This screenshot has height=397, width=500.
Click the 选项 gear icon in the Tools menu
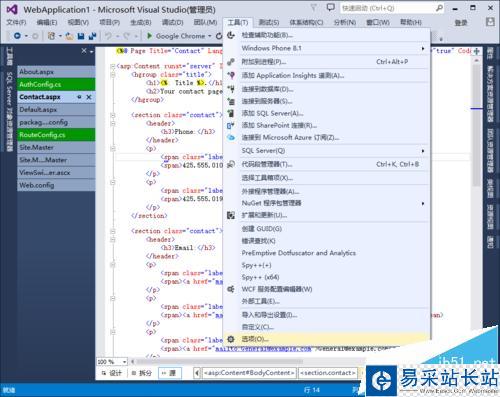231,339
